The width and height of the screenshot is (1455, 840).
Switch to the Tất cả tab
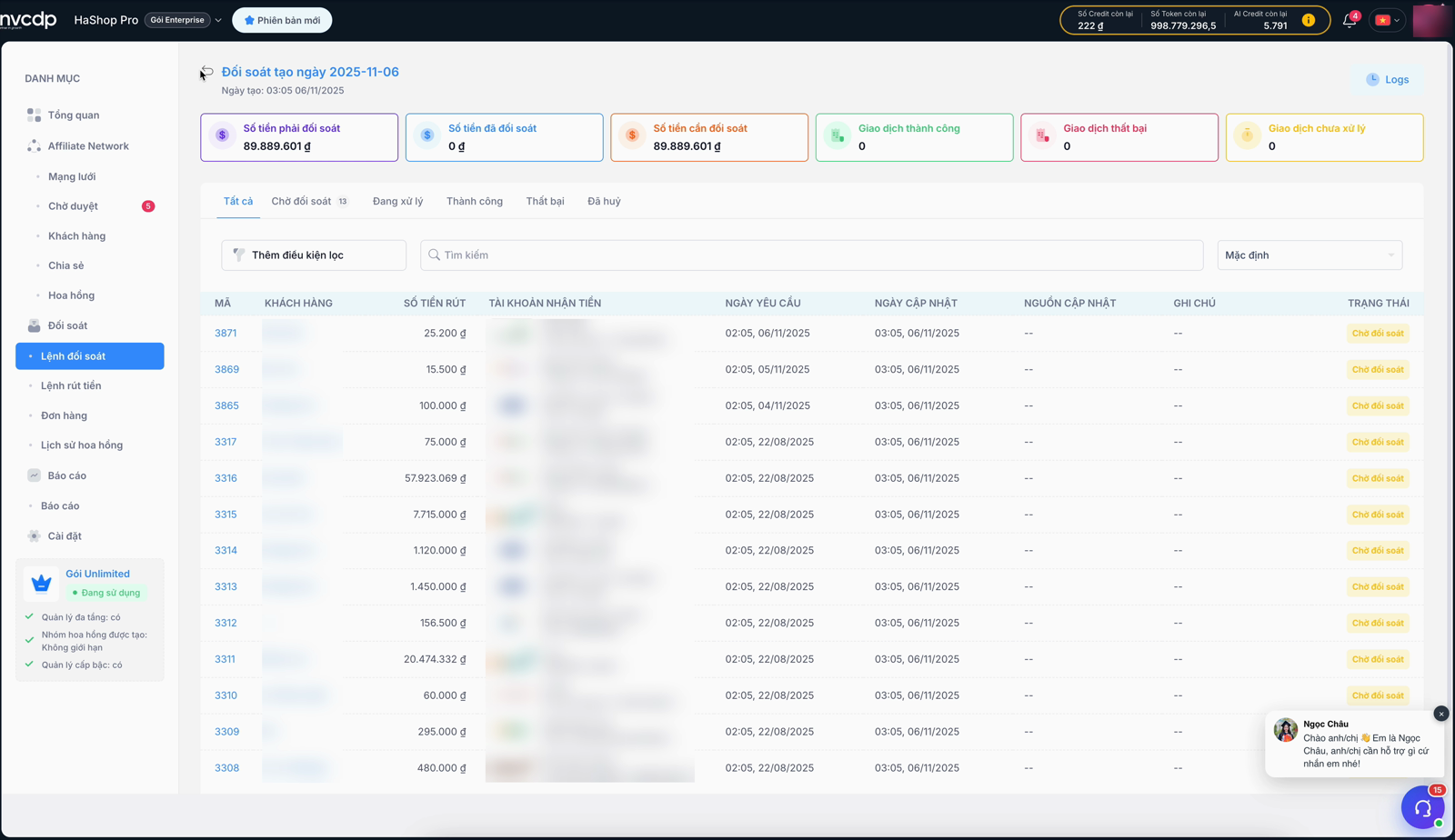(238, 201)
